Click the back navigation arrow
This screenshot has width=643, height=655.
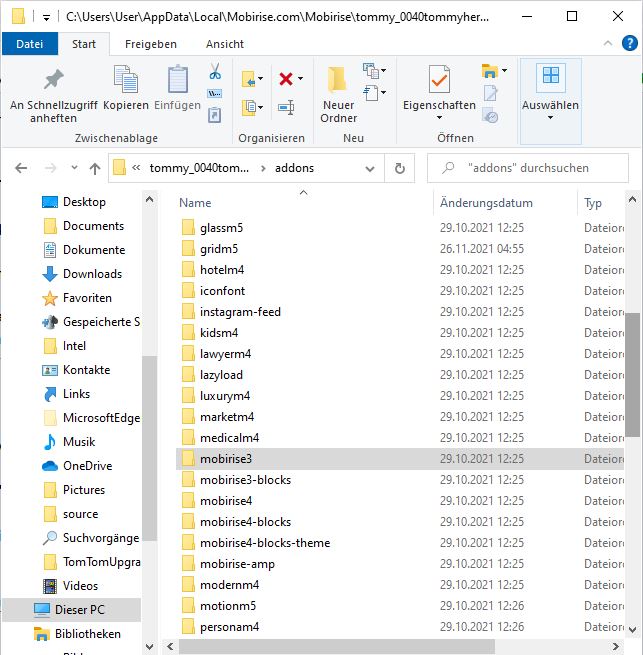[21, 168]
